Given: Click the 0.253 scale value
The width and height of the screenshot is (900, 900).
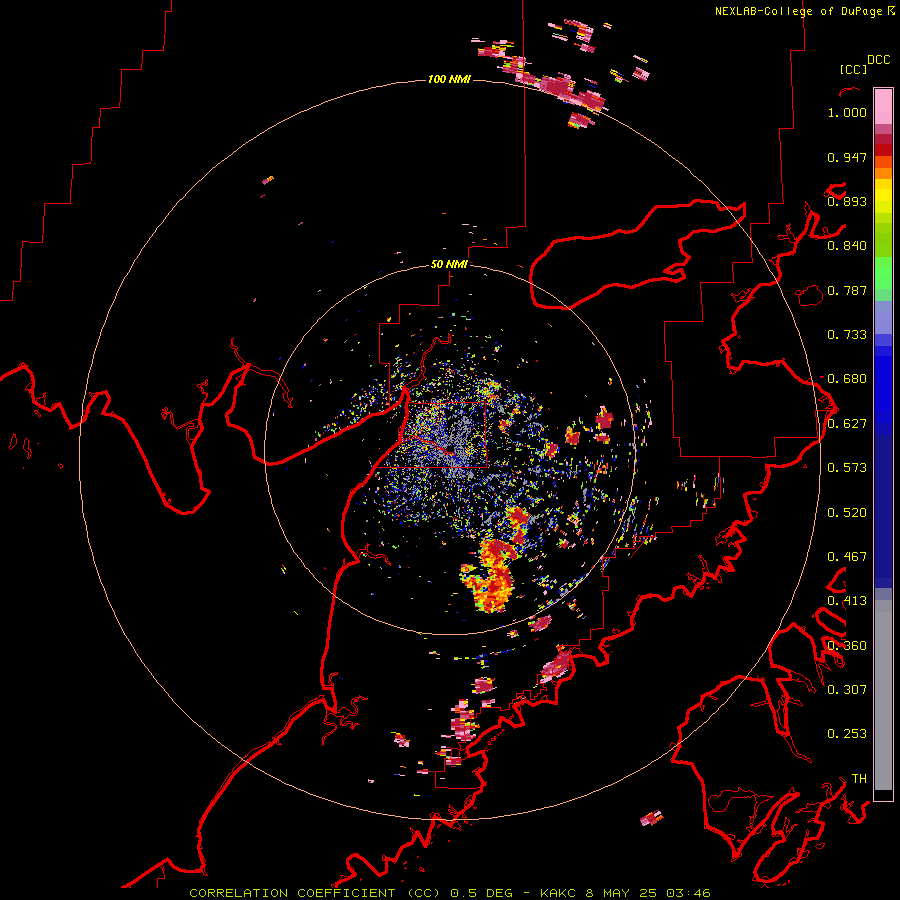Looking at the screenshot, I should [x=847, y=734].
